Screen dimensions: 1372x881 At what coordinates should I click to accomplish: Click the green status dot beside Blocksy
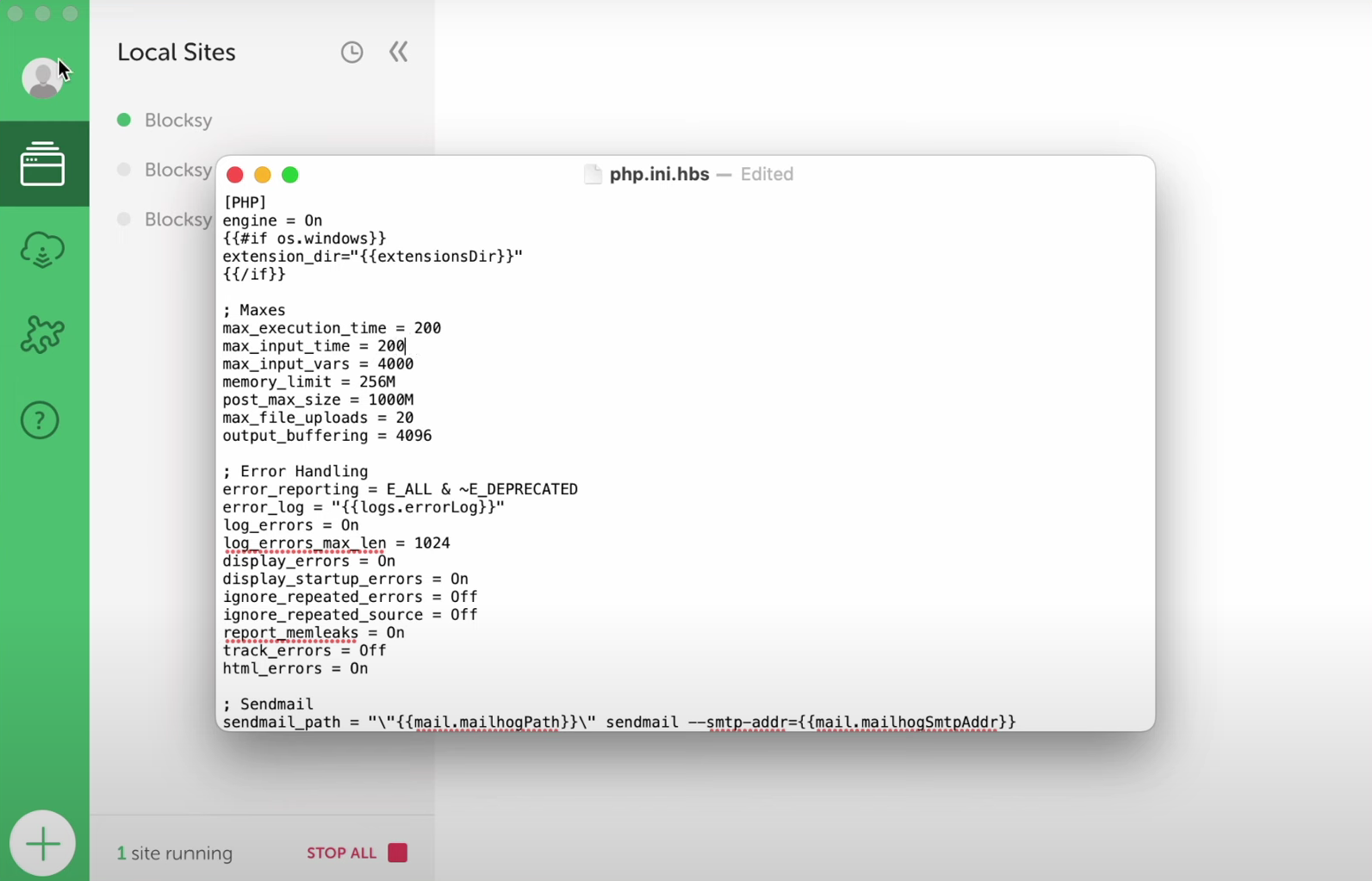pos(124,120)
